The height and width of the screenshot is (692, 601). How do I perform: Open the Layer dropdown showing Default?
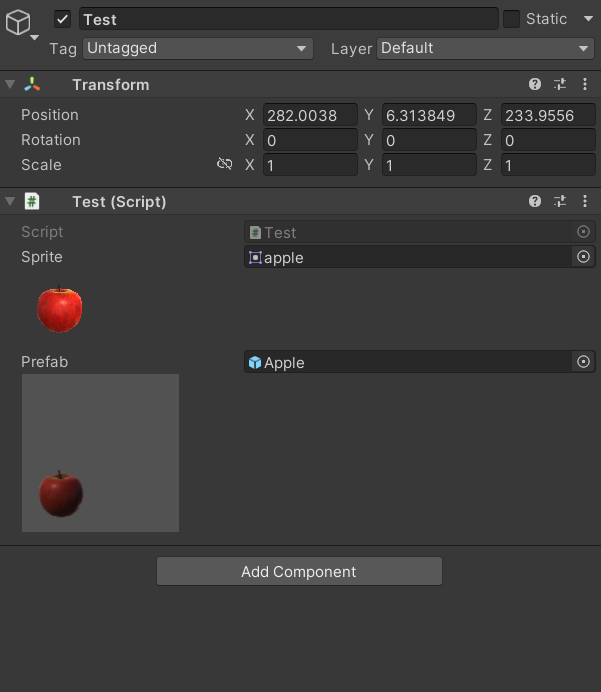point(486,48)
